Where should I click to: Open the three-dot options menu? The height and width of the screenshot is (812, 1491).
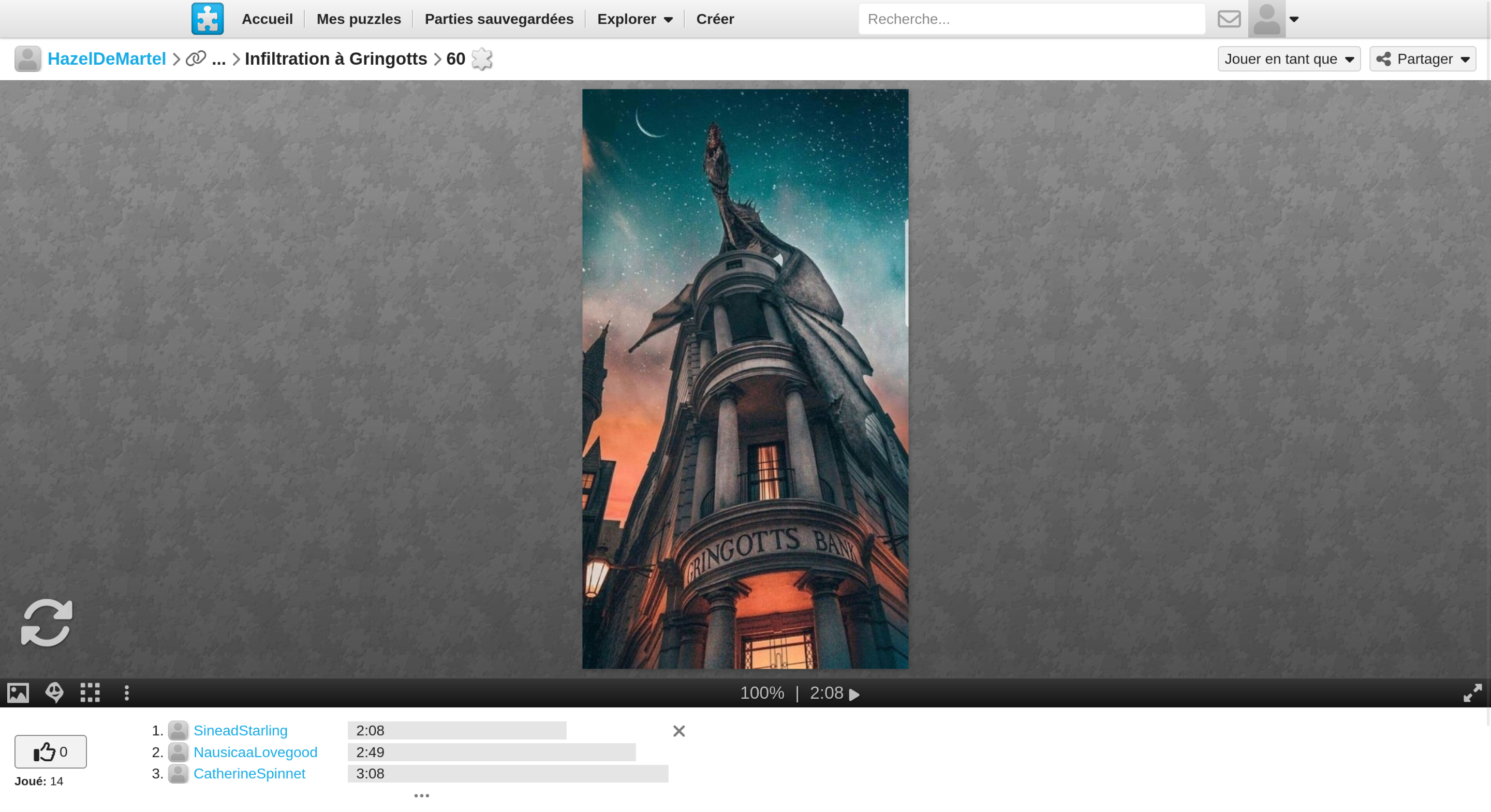(x=127, y=692)
